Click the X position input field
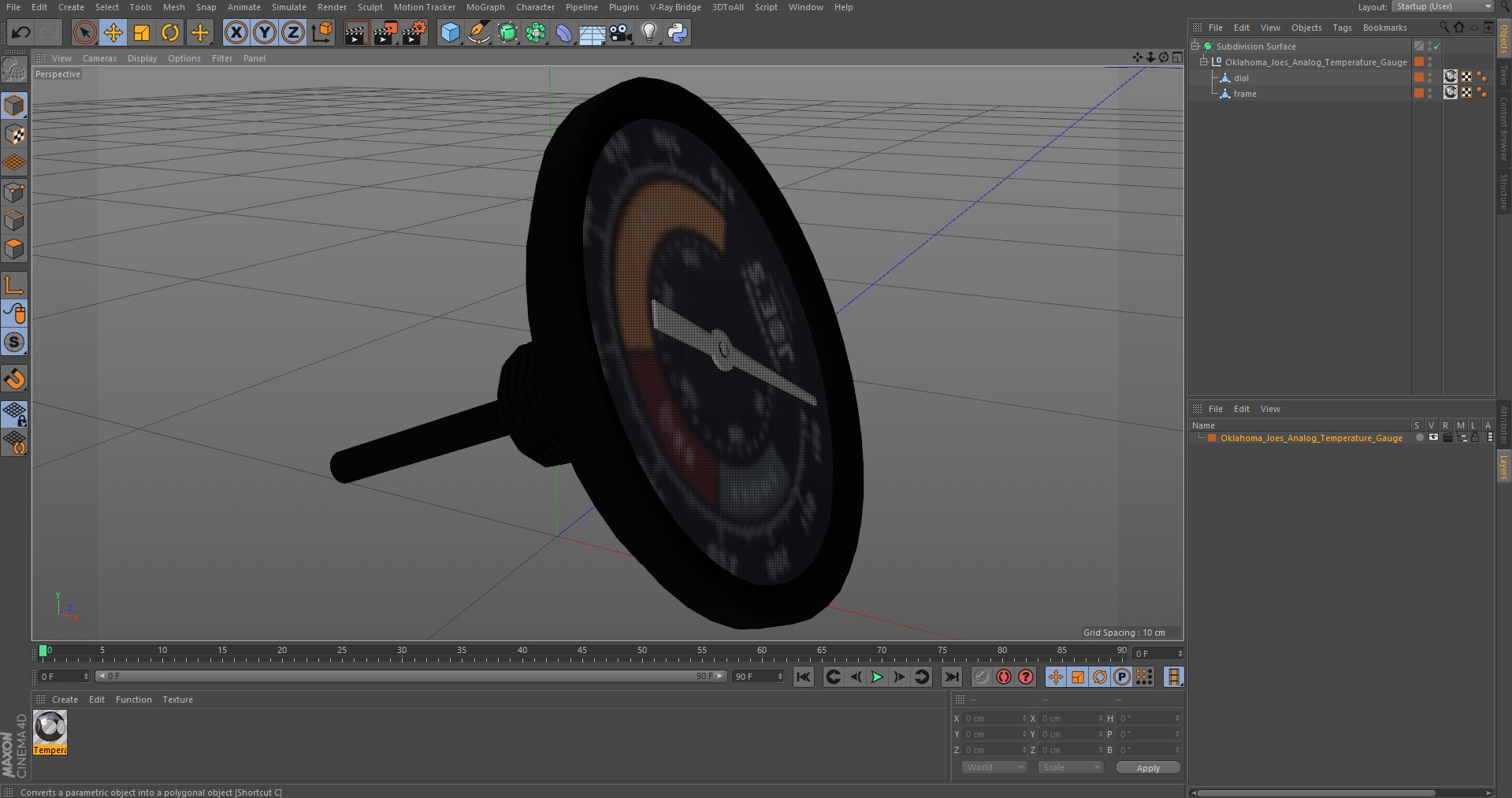This screenshot has height=798, width=1512. 994,718
